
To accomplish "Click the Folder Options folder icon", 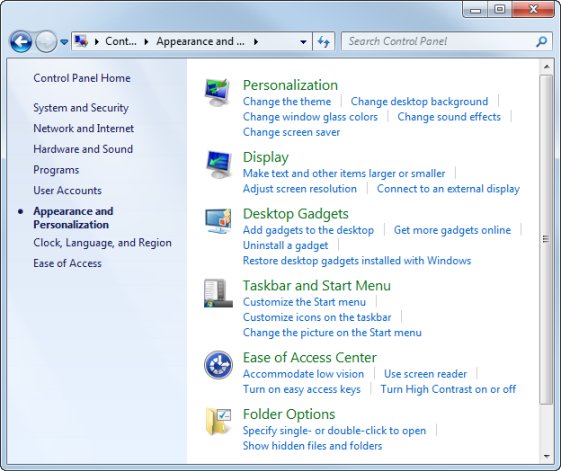I will [218, 421].
